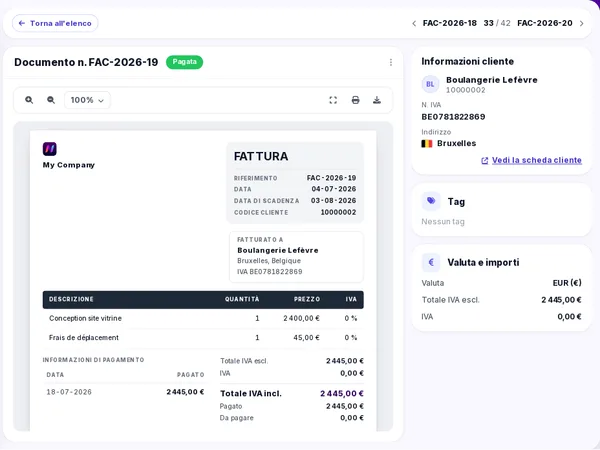Select the Totale IVA incl. amount
Viewport: 600px width, 450px height.
pyautogui.click(x=342, y=393)
